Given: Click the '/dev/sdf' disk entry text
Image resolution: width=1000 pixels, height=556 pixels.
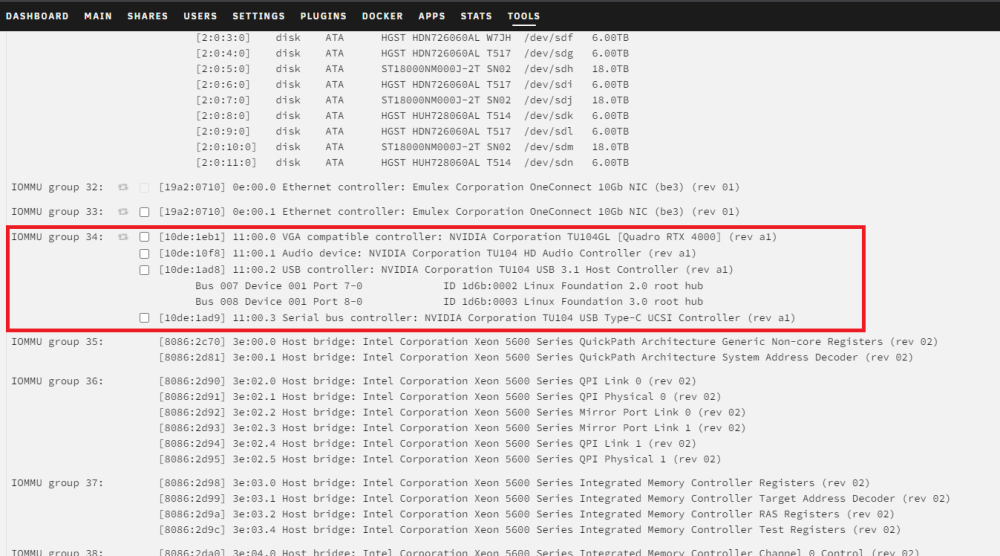Looking at the screenshot, I should pyautogui.click(x=548, y=38).
